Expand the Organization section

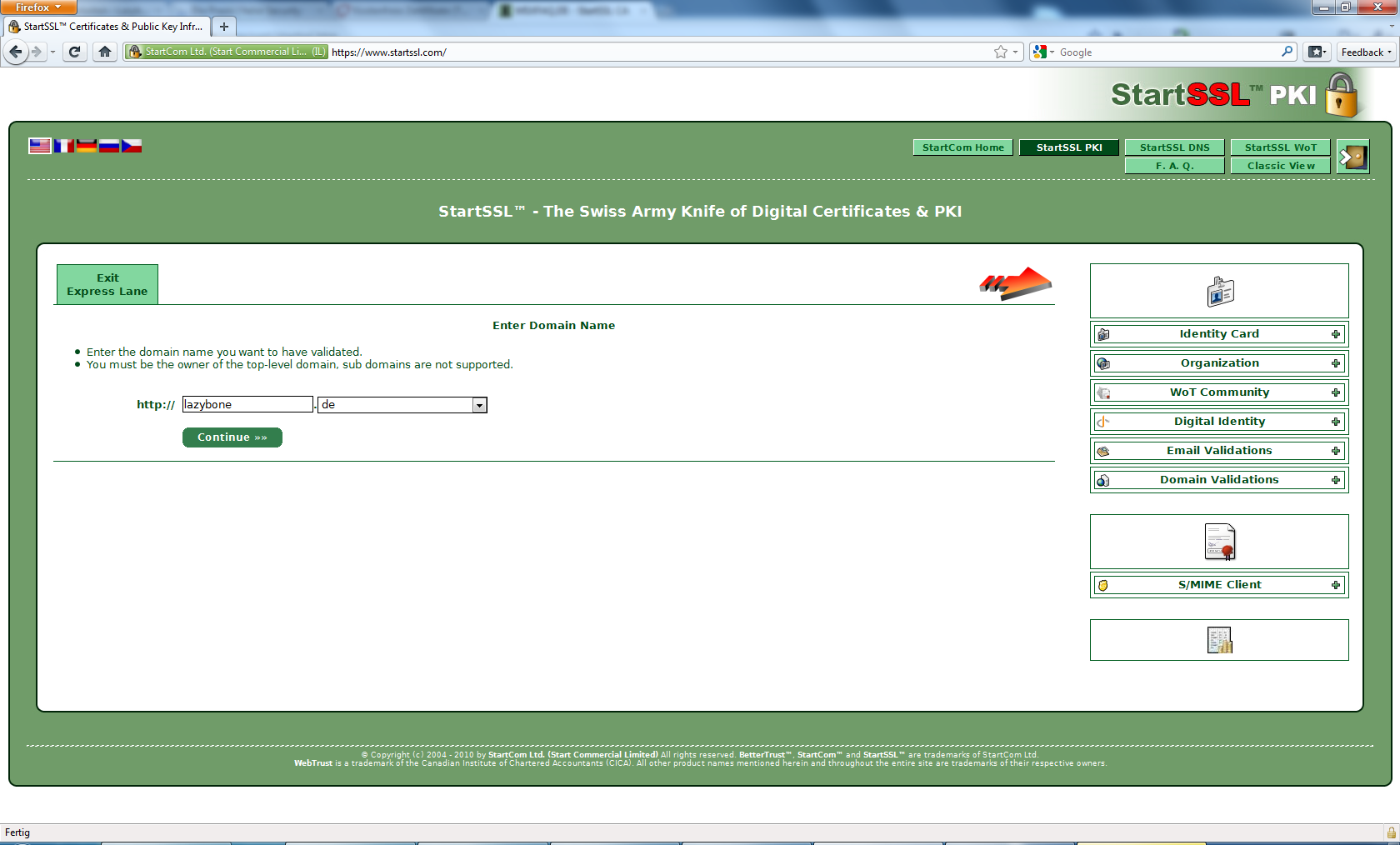(1336, 363)
